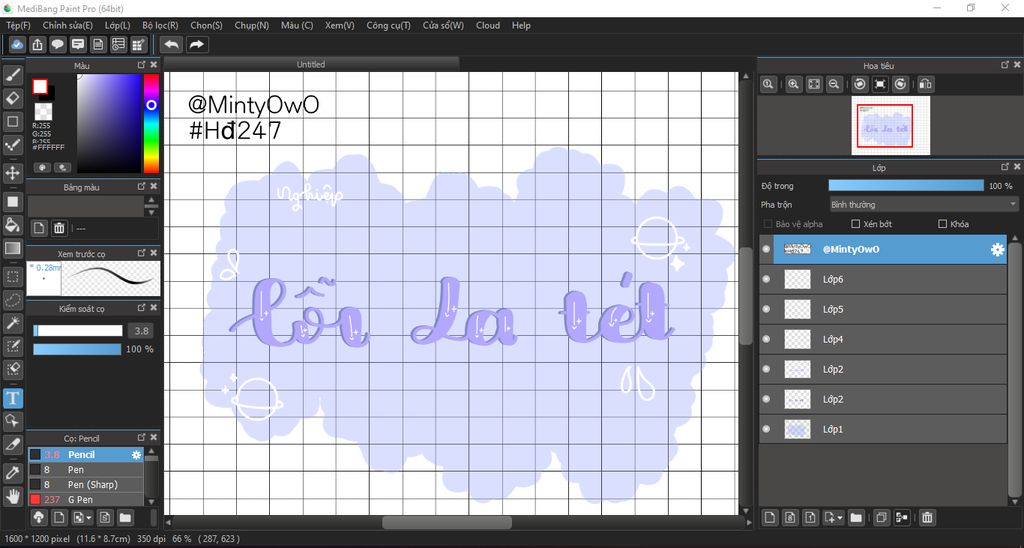Select the G Pen brush
The height and width of the screenshot is (548, 1024).
click(x=86, y=499)
